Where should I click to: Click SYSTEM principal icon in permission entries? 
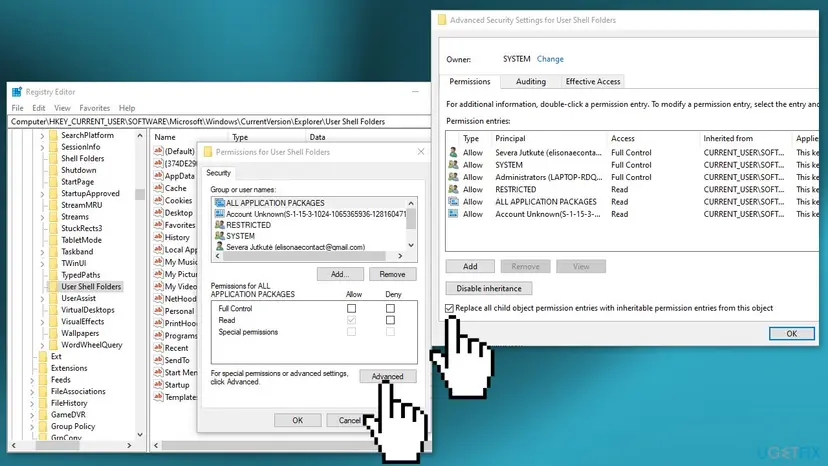click(x=453, y=164)
